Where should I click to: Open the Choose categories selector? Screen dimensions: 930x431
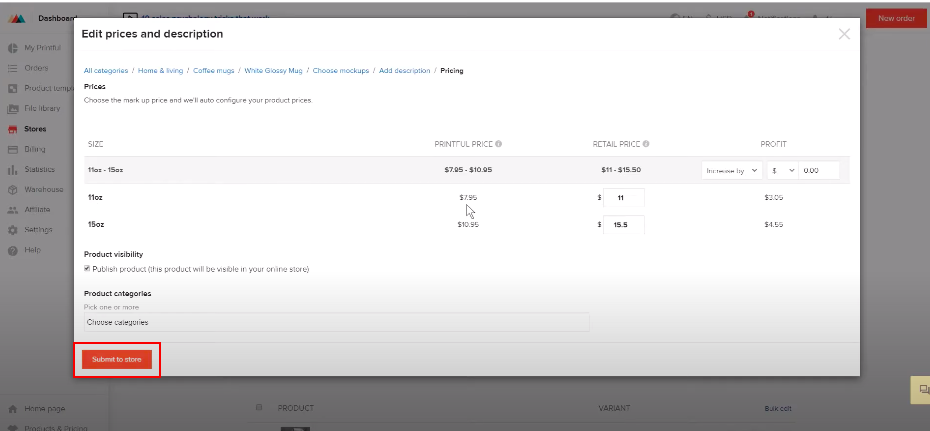[336, 322]
